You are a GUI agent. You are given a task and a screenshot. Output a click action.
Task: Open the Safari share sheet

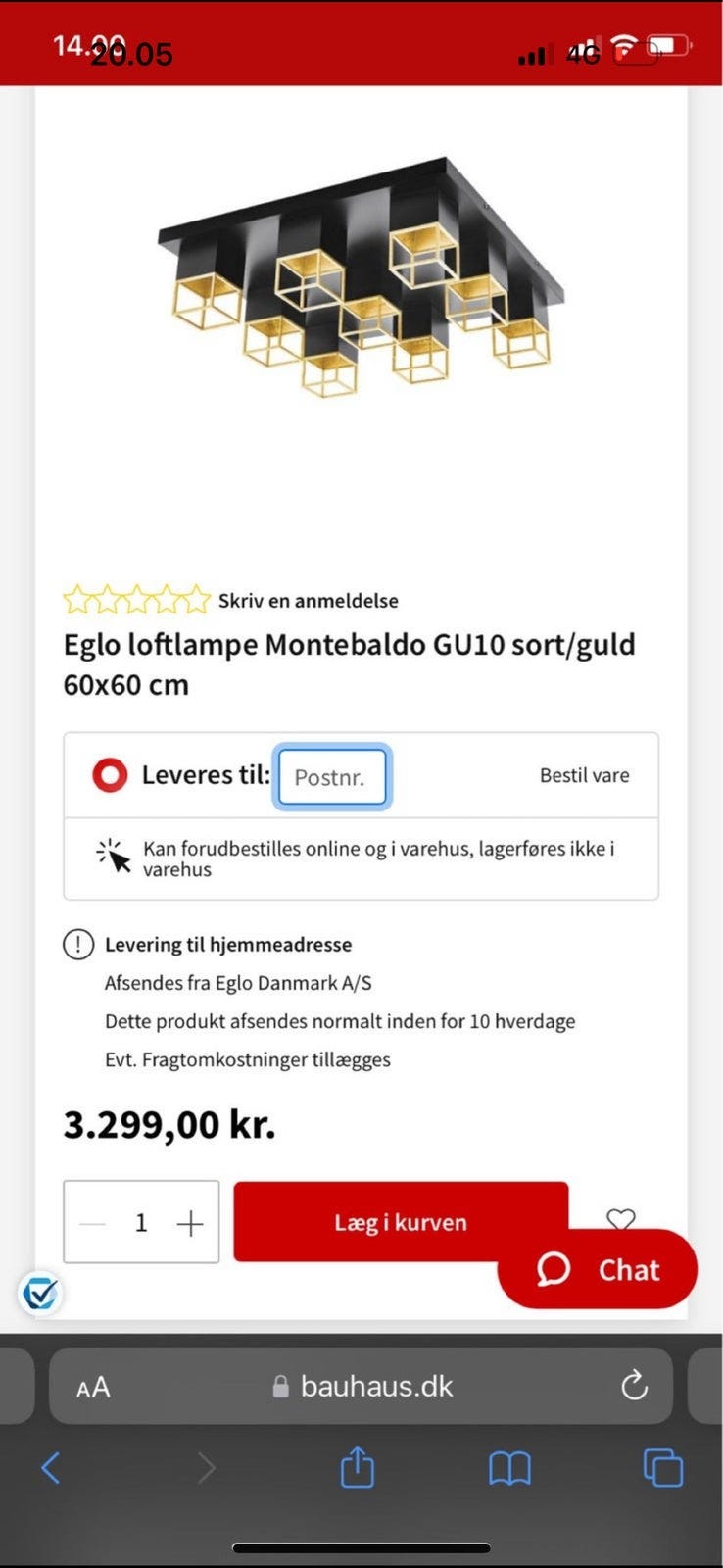pos(358,1467)
